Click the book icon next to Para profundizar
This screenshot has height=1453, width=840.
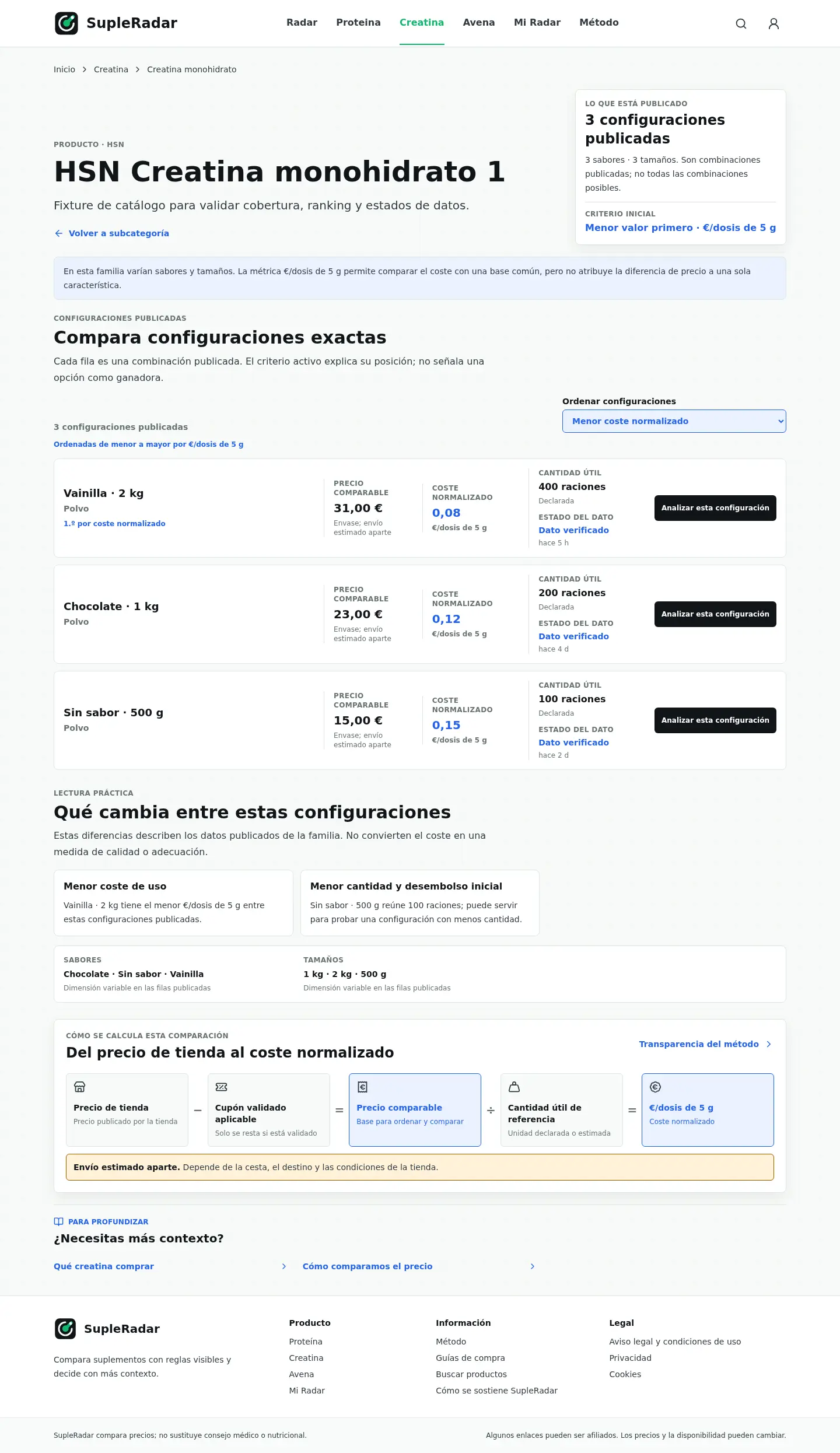pyautogui.click(x=58, y=1221)
